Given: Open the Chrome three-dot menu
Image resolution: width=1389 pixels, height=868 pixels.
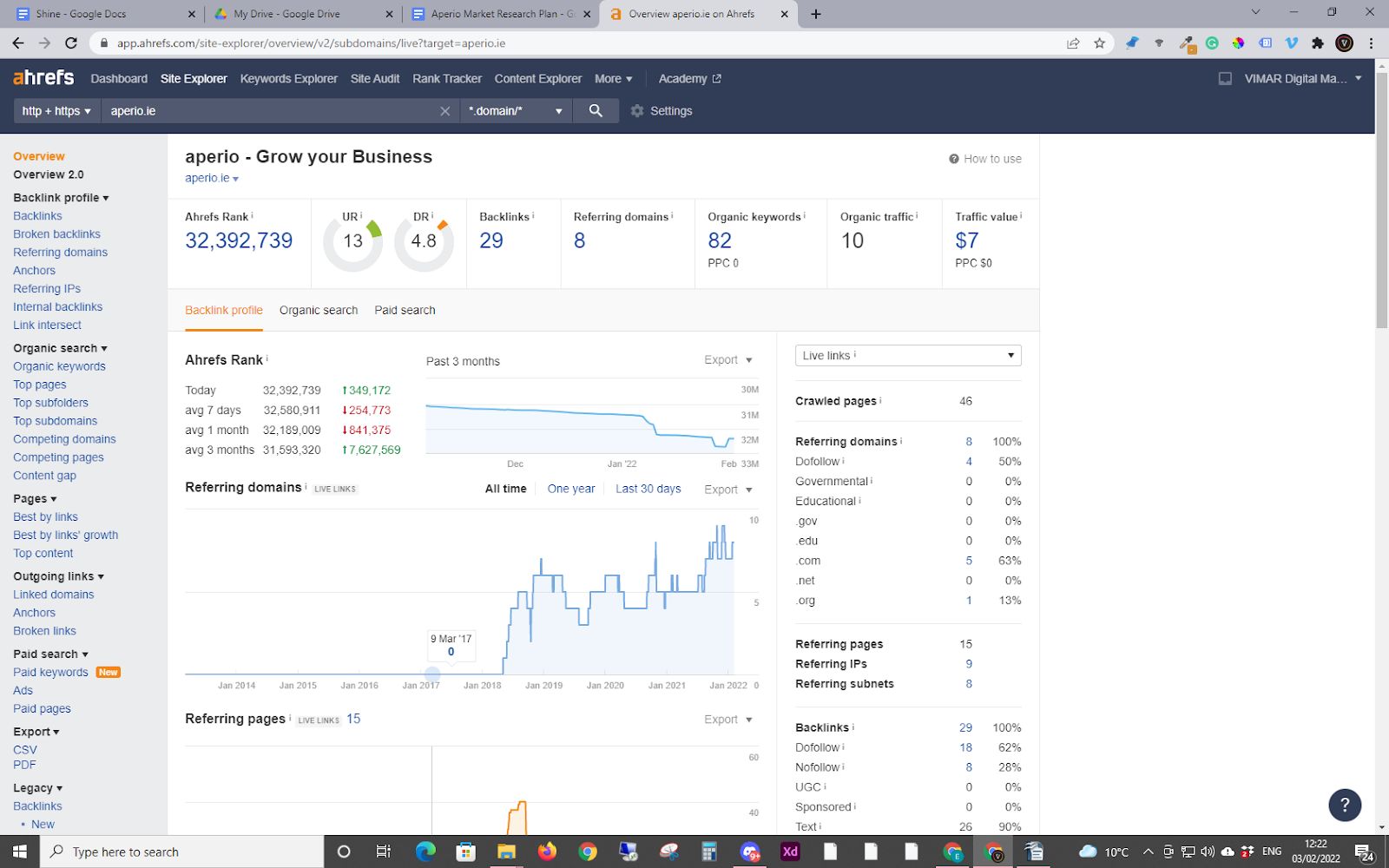Looking at the screenshot, I should tap(1372, 43).
